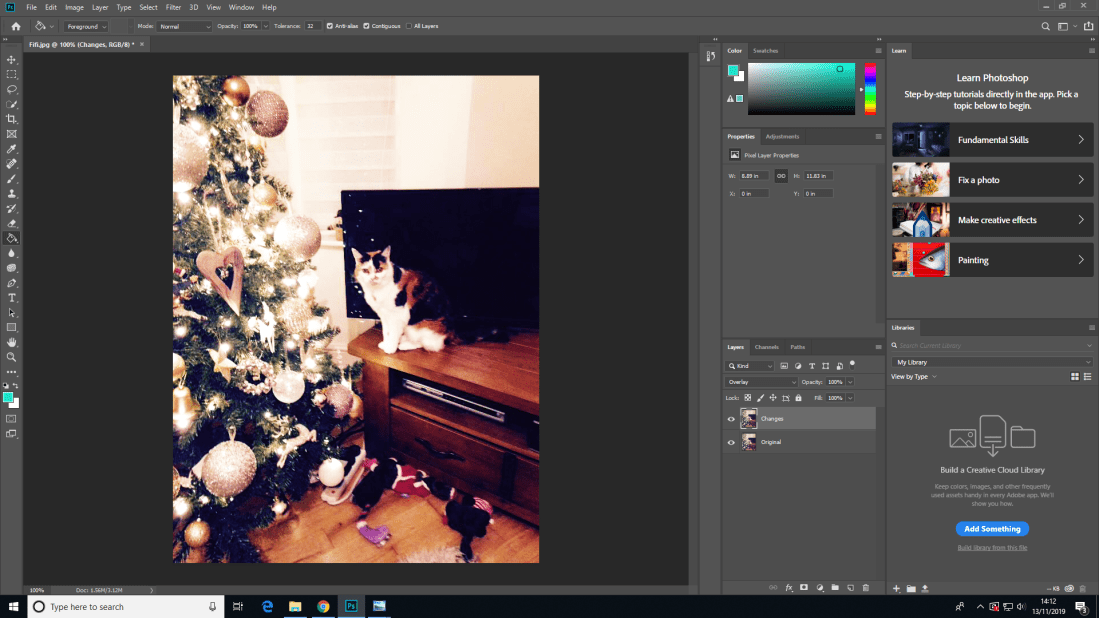Activate the Zoom tool in toolbar
1099x618 pixels.
pyautogui.click(x=12, y=357)
